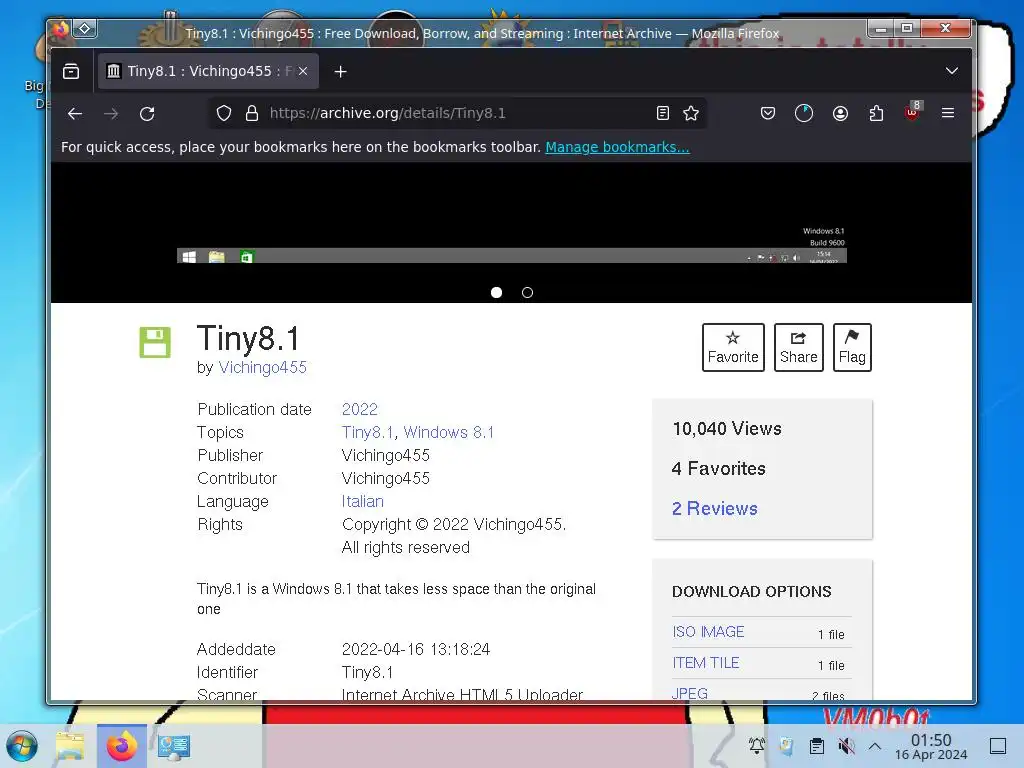Open the 2 Reviews link
This screenshot has width=1024, height=768.
pos(714,509)
